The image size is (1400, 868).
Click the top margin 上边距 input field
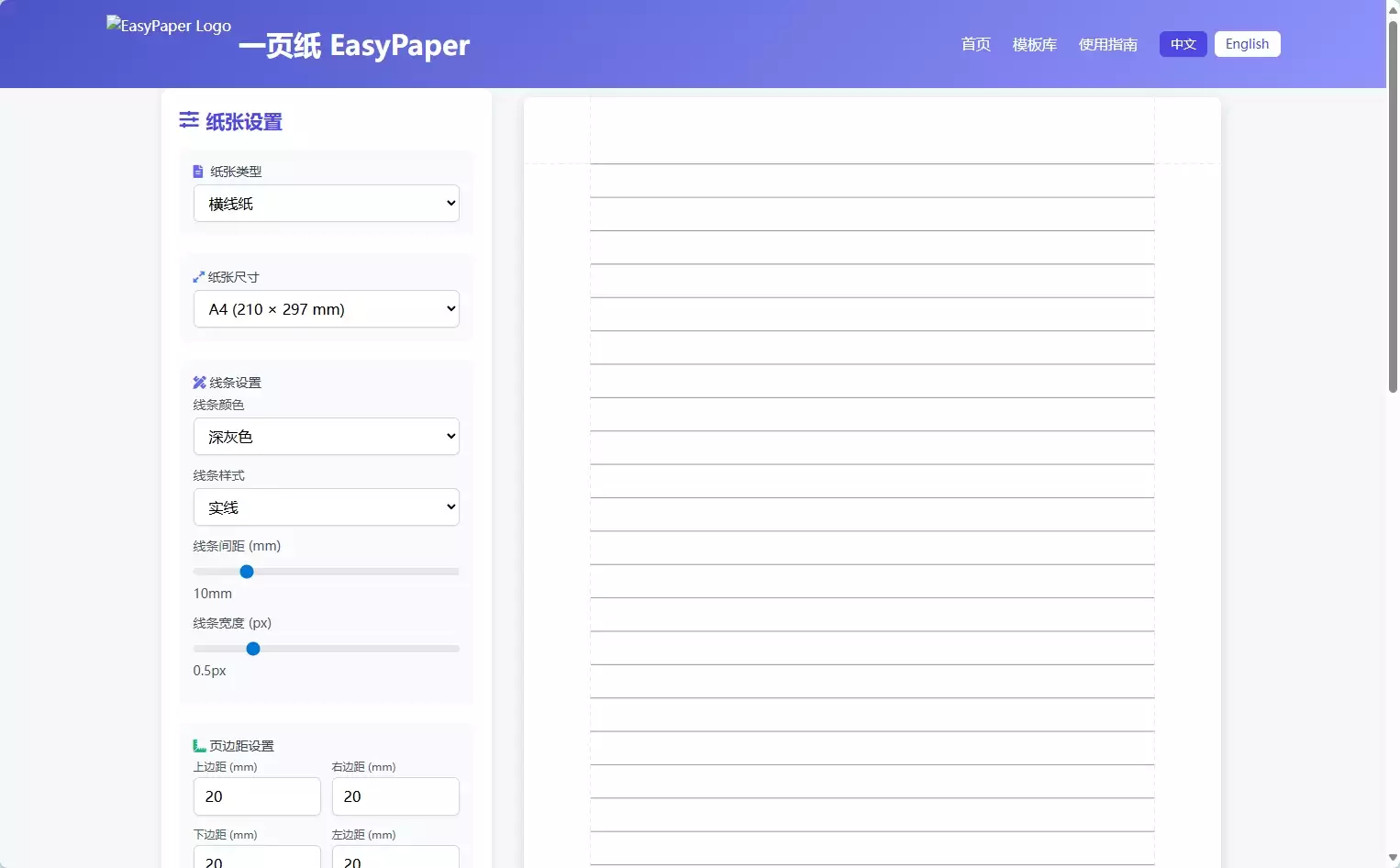coord(257,796)
